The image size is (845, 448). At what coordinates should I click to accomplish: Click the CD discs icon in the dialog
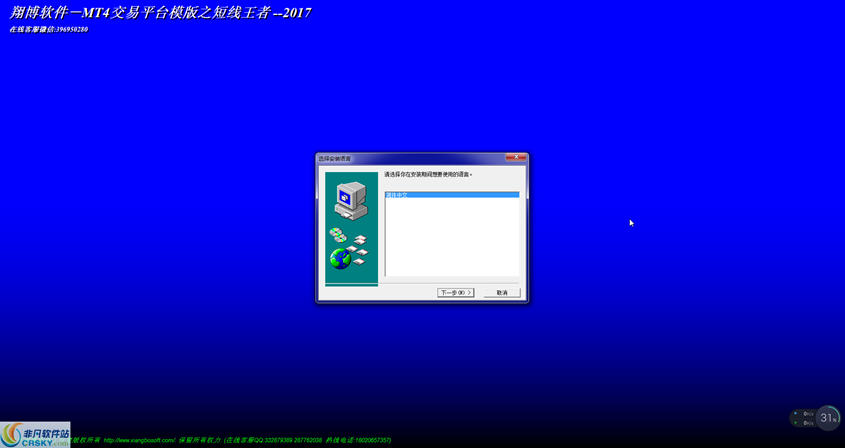pos(338,235)
